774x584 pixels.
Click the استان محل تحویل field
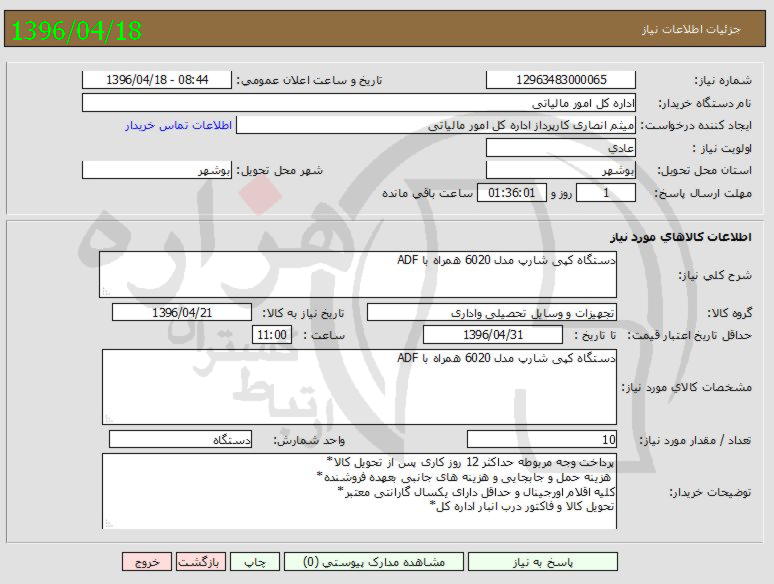click(560, 170)
